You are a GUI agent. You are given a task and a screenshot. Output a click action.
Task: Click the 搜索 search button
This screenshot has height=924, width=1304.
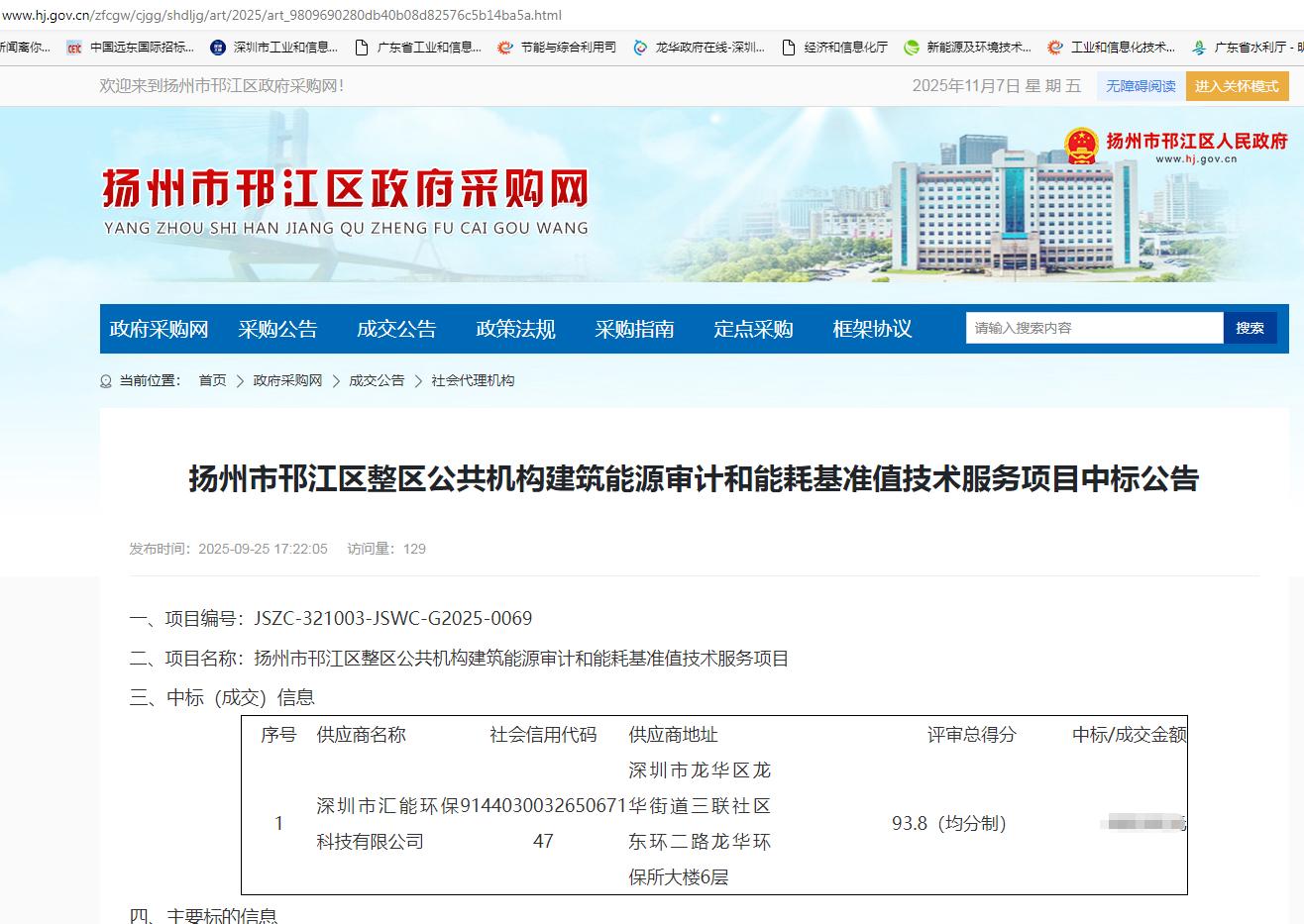1250,328
